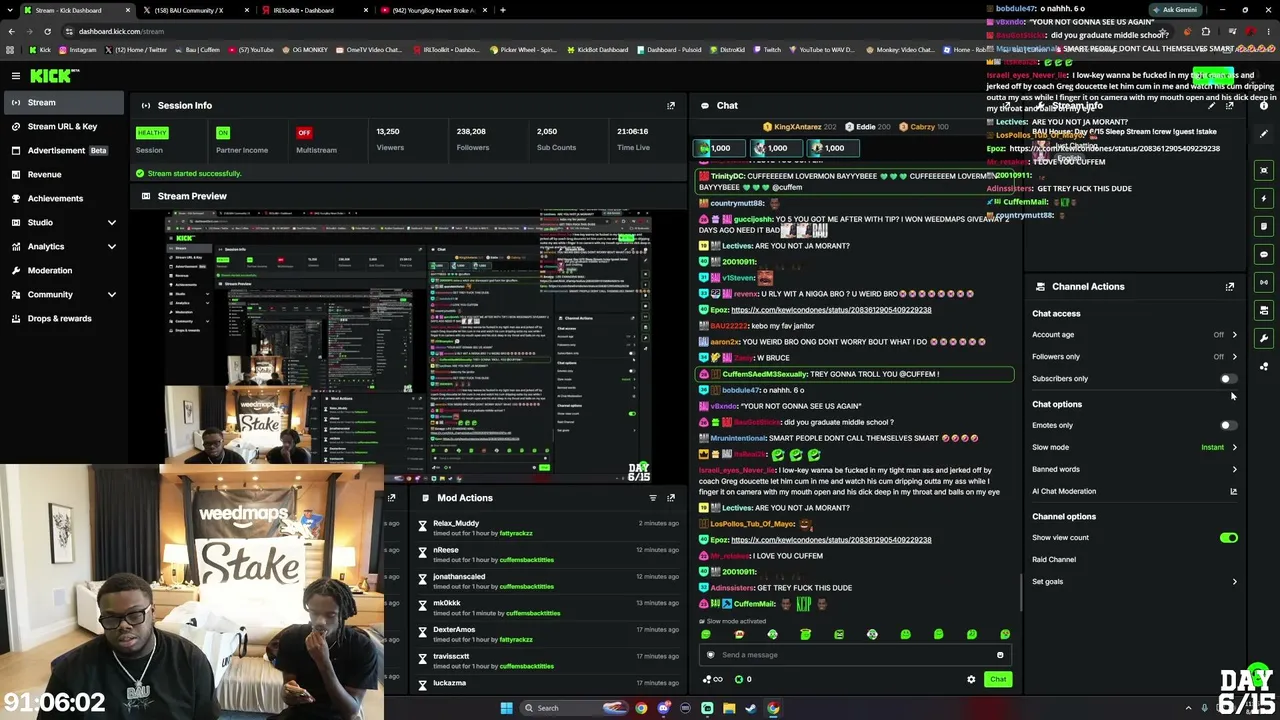This screenshot has height=720, width=1280.
Task: Open a new browser tab
Action: tap(503, 10)
